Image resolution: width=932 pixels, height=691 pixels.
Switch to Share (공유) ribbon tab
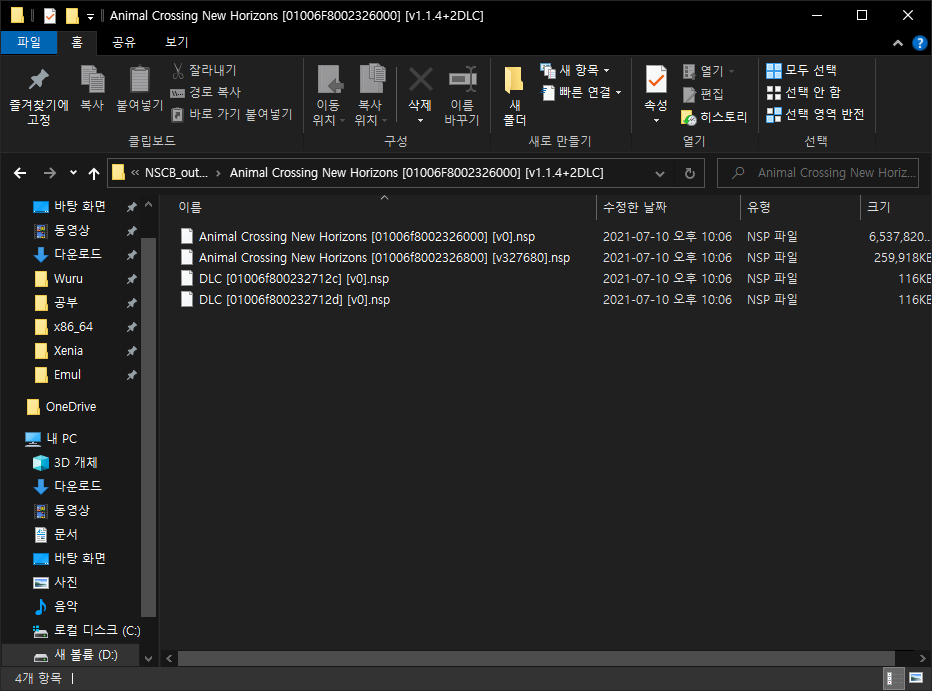(x=124, y=42)
